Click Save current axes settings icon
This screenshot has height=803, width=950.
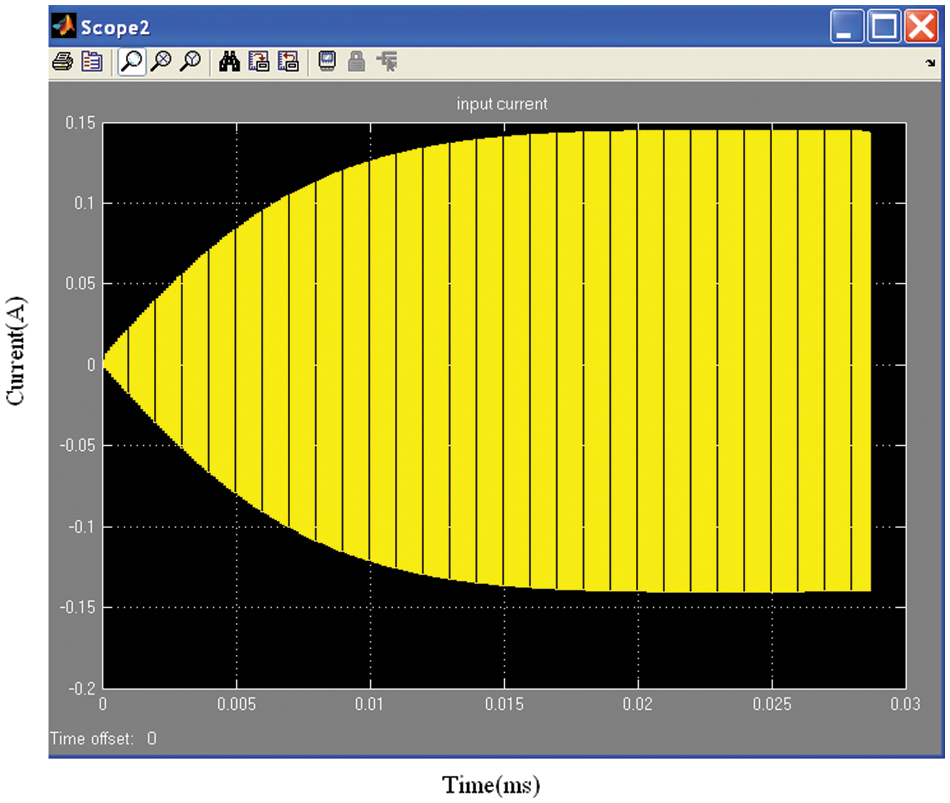pyautogui.click(x=259, y=62)
